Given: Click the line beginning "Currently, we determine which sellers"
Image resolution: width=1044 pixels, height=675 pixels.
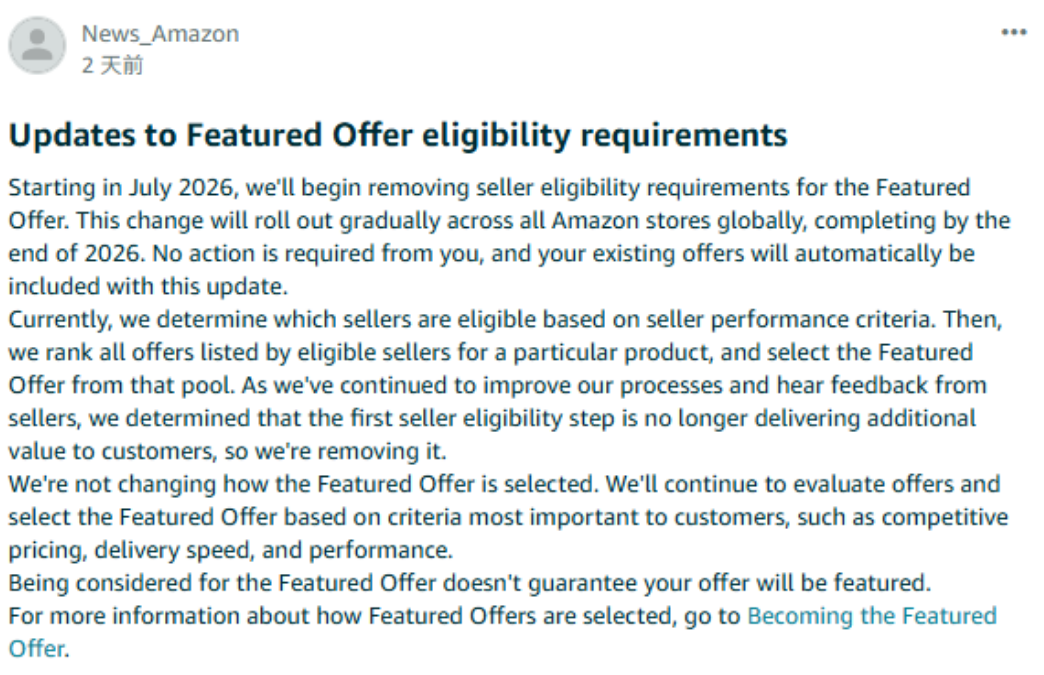Looking at the screenshot, I should [x=505, y=320].
